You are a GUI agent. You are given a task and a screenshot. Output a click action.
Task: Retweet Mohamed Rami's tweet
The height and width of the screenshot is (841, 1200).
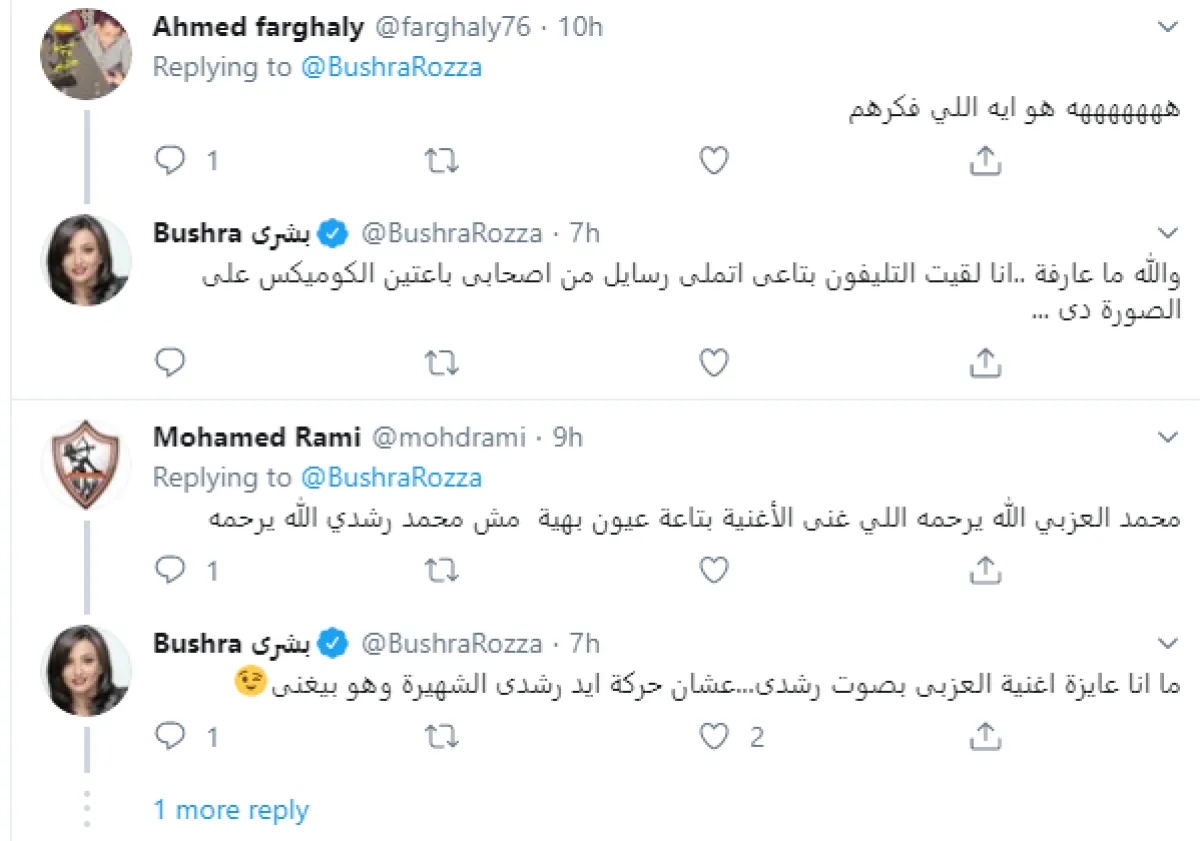442,570
